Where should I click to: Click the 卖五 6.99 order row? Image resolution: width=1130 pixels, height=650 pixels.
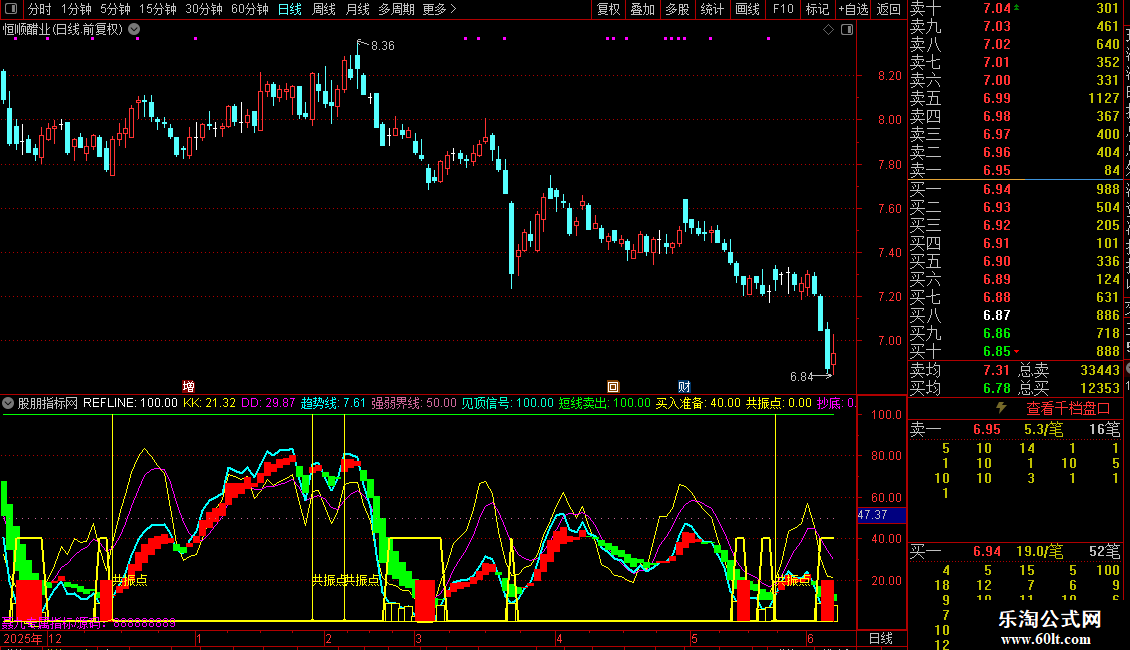1015,98
